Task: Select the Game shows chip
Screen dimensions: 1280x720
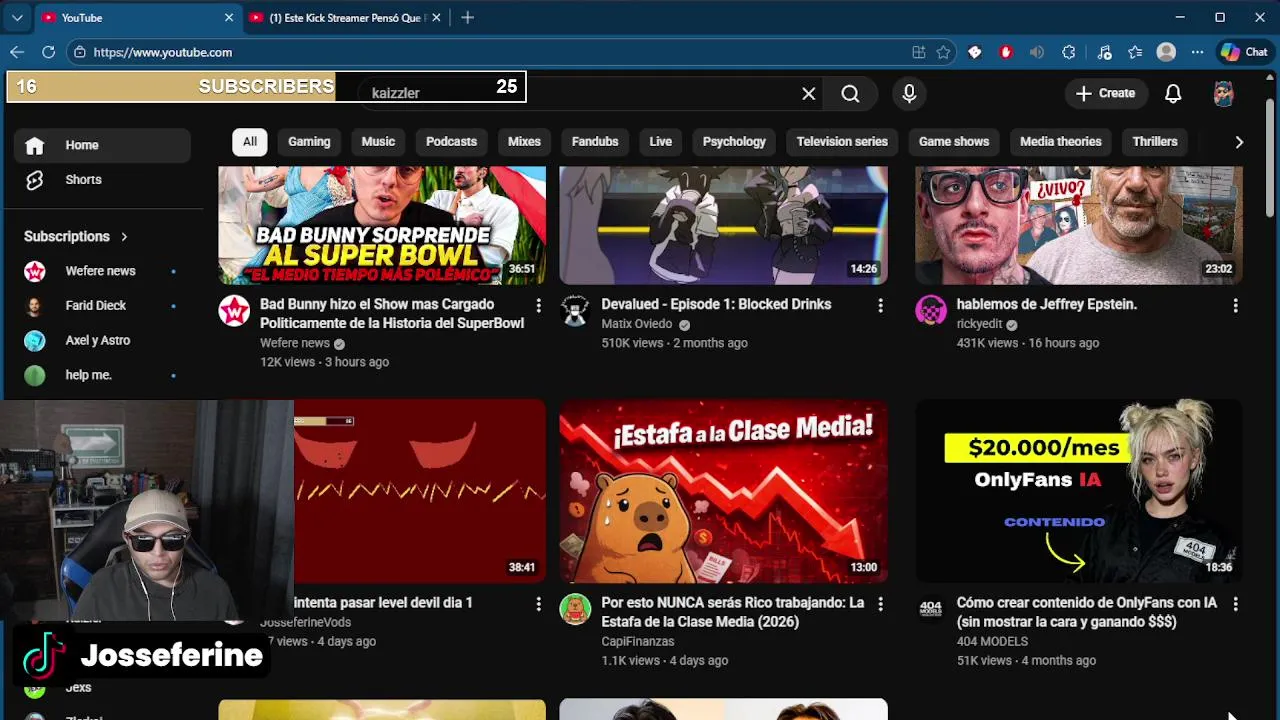Action: (954, 141)
